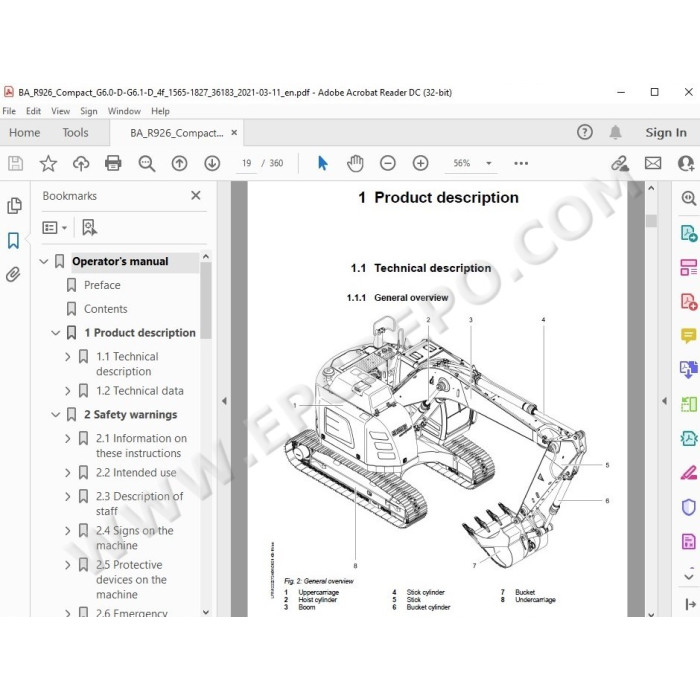Expand 1.1 Technical description bookmark
Viewport: 700px width, 700px height.
[67, 357]
